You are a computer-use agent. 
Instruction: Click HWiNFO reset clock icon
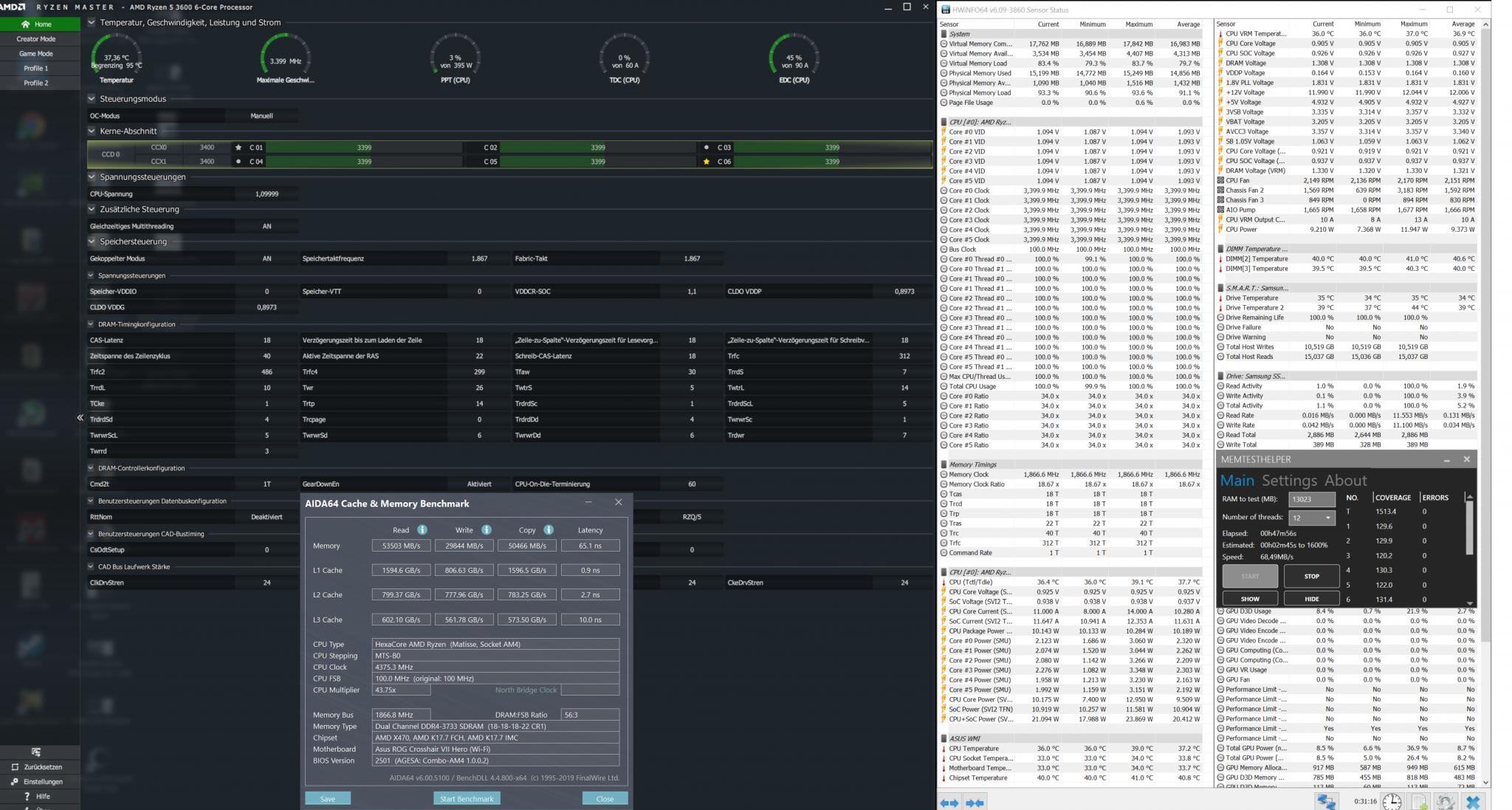[x=1392, y=802]
